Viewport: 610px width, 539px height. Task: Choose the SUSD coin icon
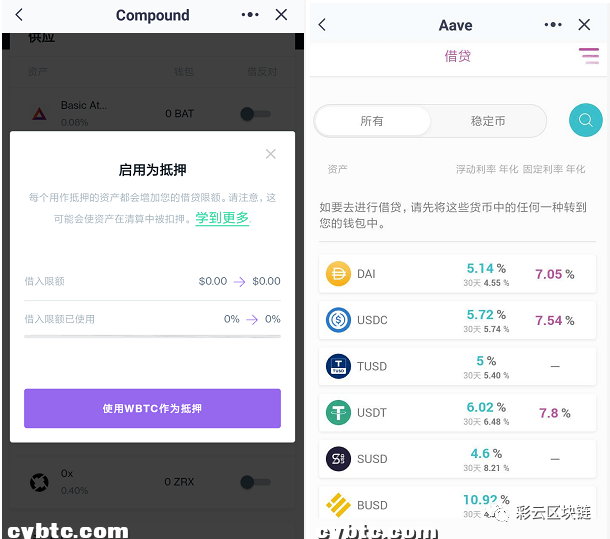click(338, 459)
